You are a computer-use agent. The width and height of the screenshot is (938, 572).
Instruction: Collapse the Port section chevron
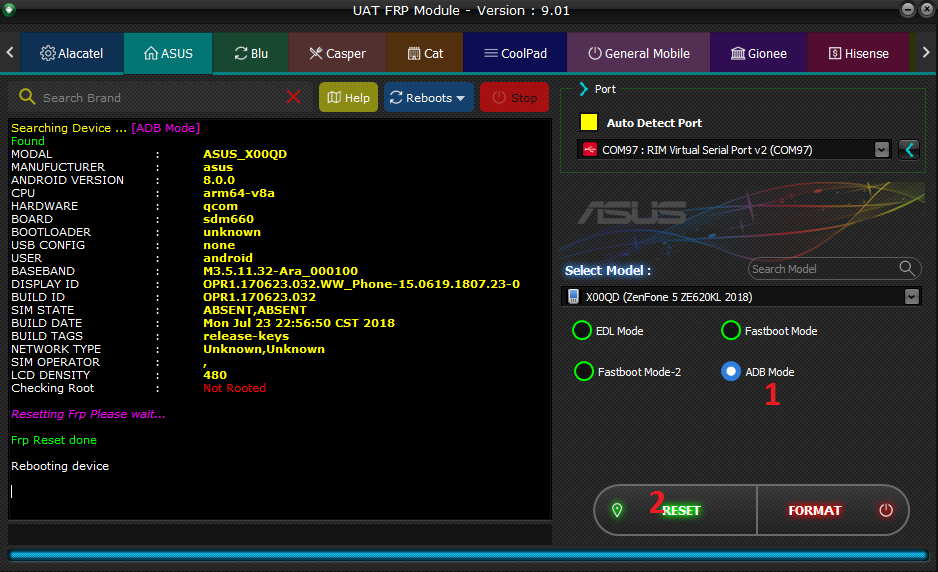pos(584,89)
